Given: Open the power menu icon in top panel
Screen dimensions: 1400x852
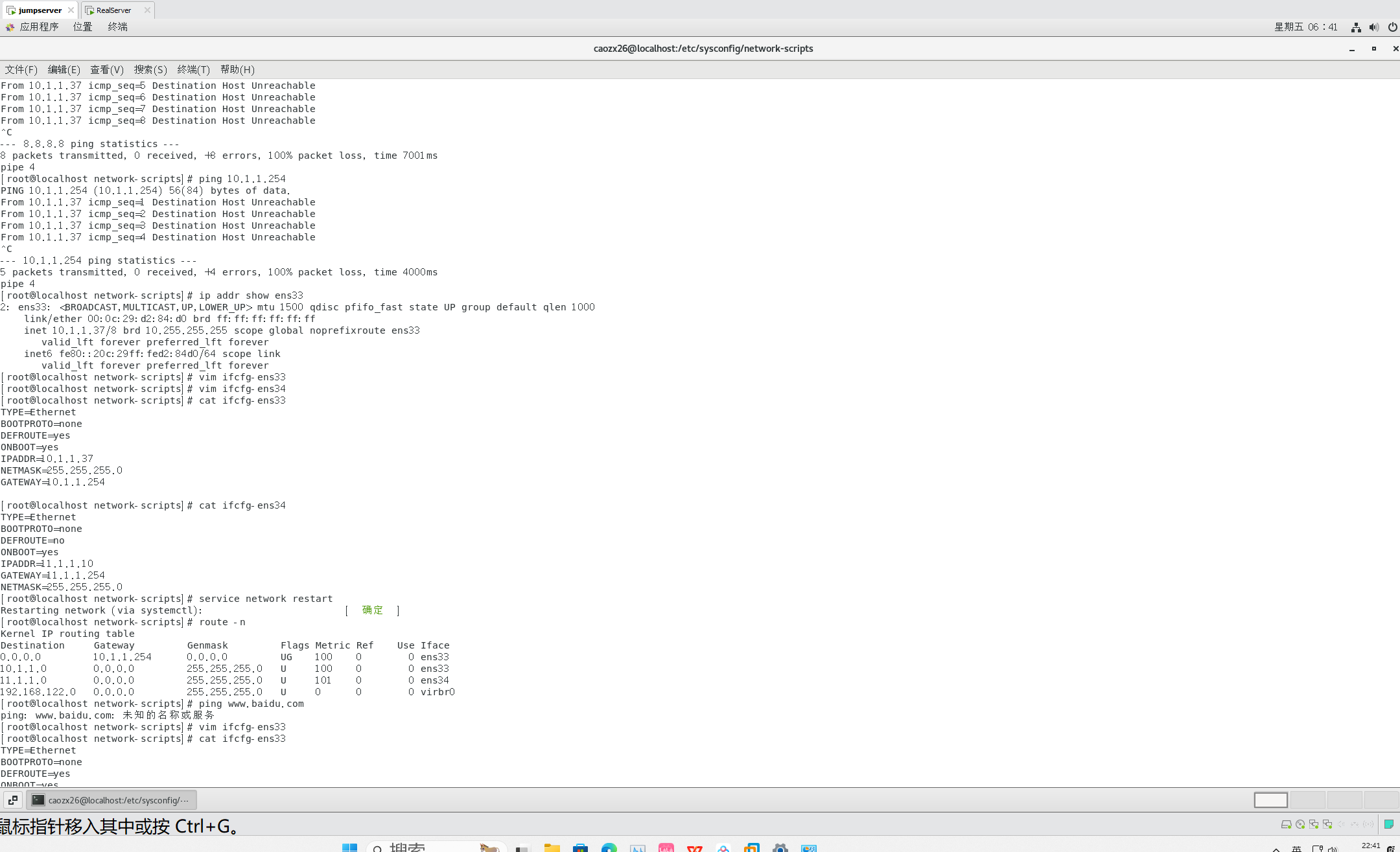Looking at the screenshot, I should [1392, 27].
